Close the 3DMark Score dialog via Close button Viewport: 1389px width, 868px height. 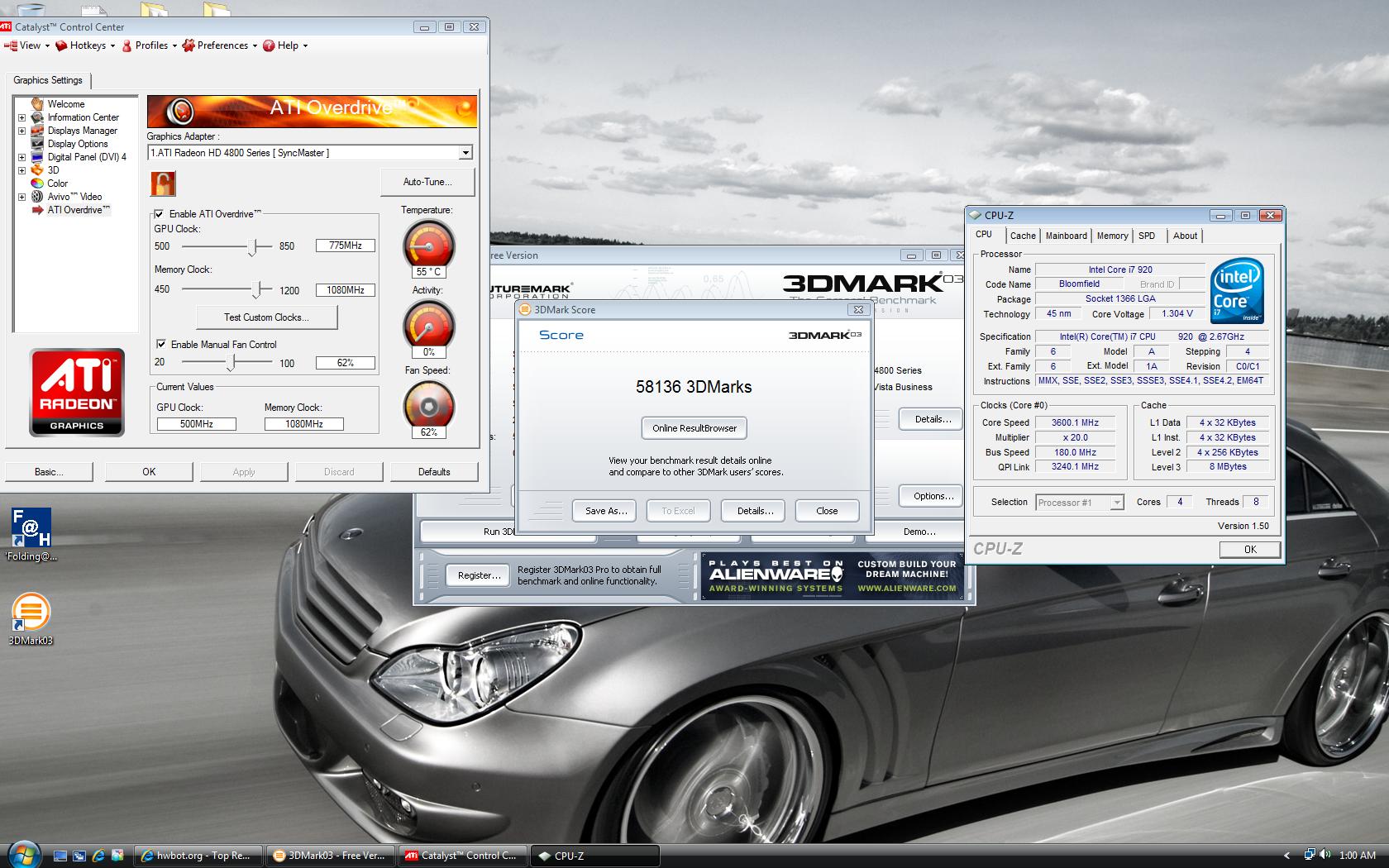827,511
